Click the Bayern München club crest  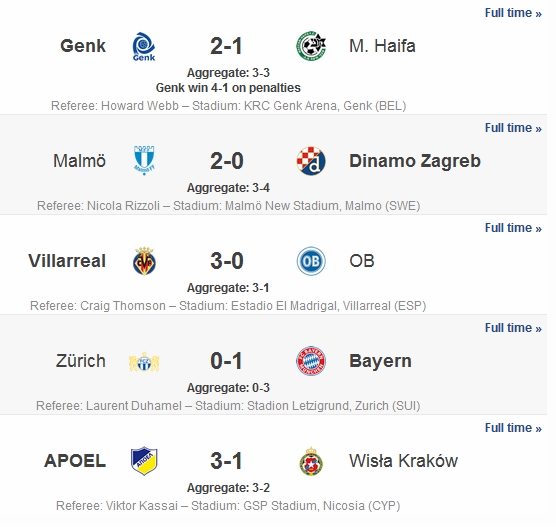[x=311, y=361]
